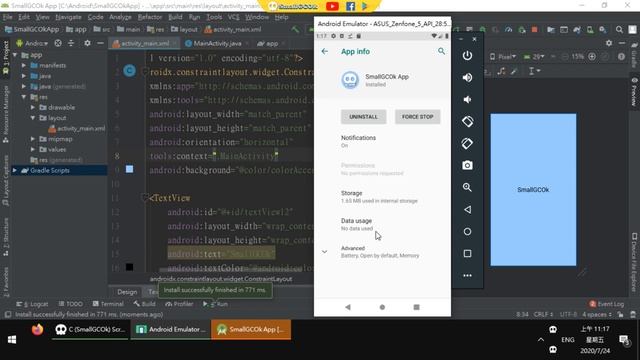
Task: Open Preview side panel tab
Action: tap(634, 92)
